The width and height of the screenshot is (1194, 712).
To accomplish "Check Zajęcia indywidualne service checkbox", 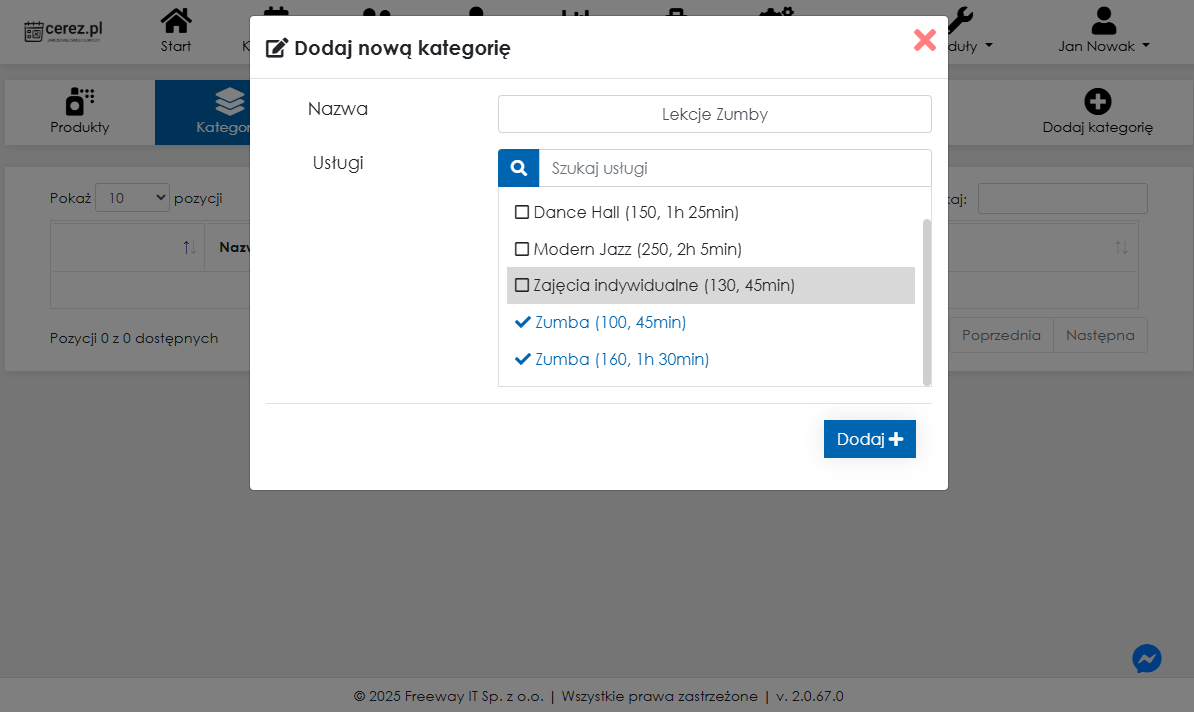I will click(521, 285).
